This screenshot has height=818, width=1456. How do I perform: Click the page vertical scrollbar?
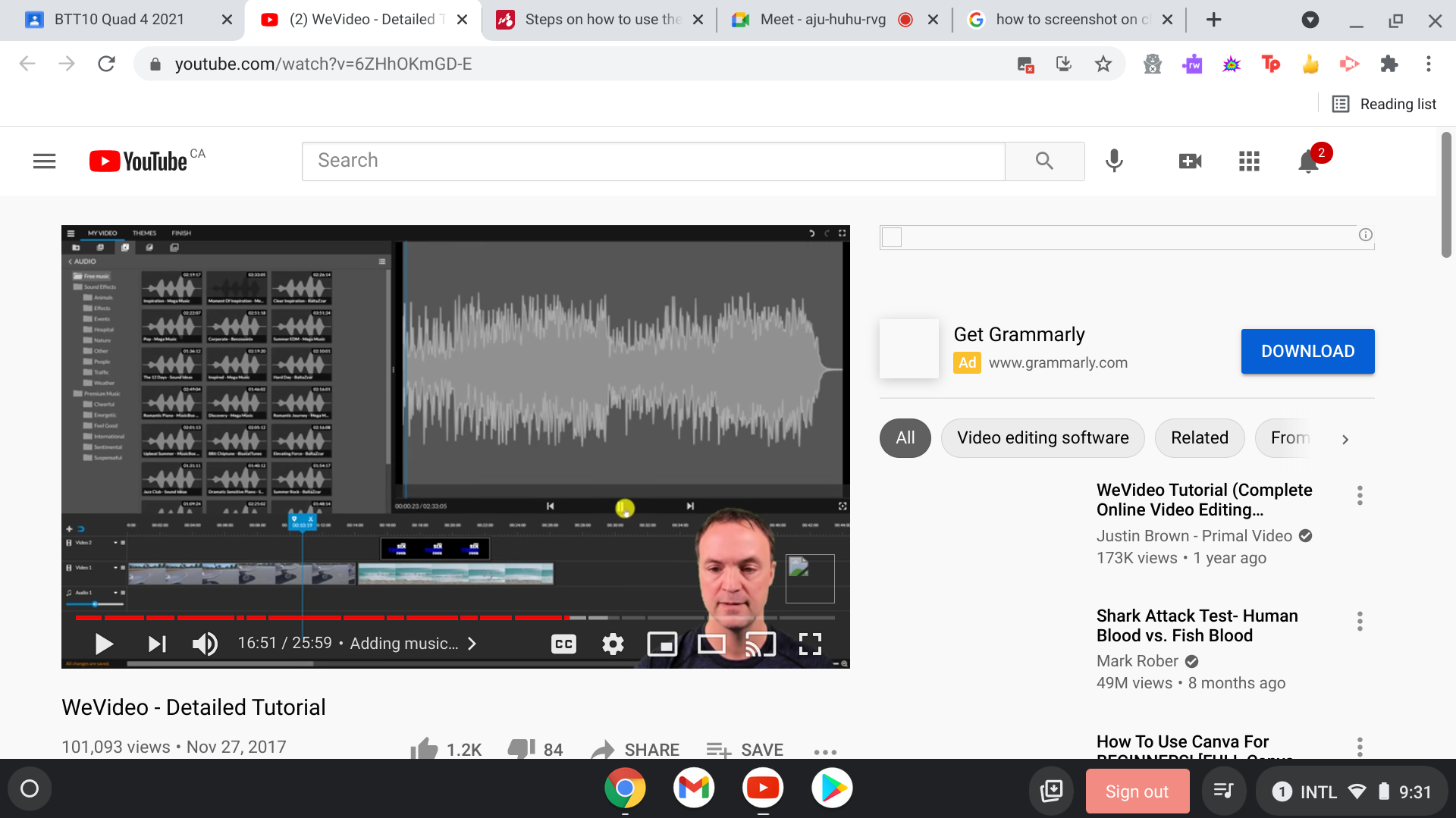coord(1447,196)
